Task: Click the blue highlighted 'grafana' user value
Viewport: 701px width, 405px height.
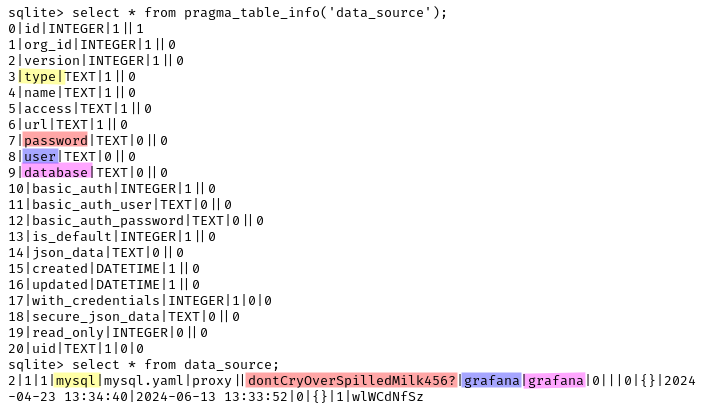Action: pyautogui.click(x=491, y=381)
